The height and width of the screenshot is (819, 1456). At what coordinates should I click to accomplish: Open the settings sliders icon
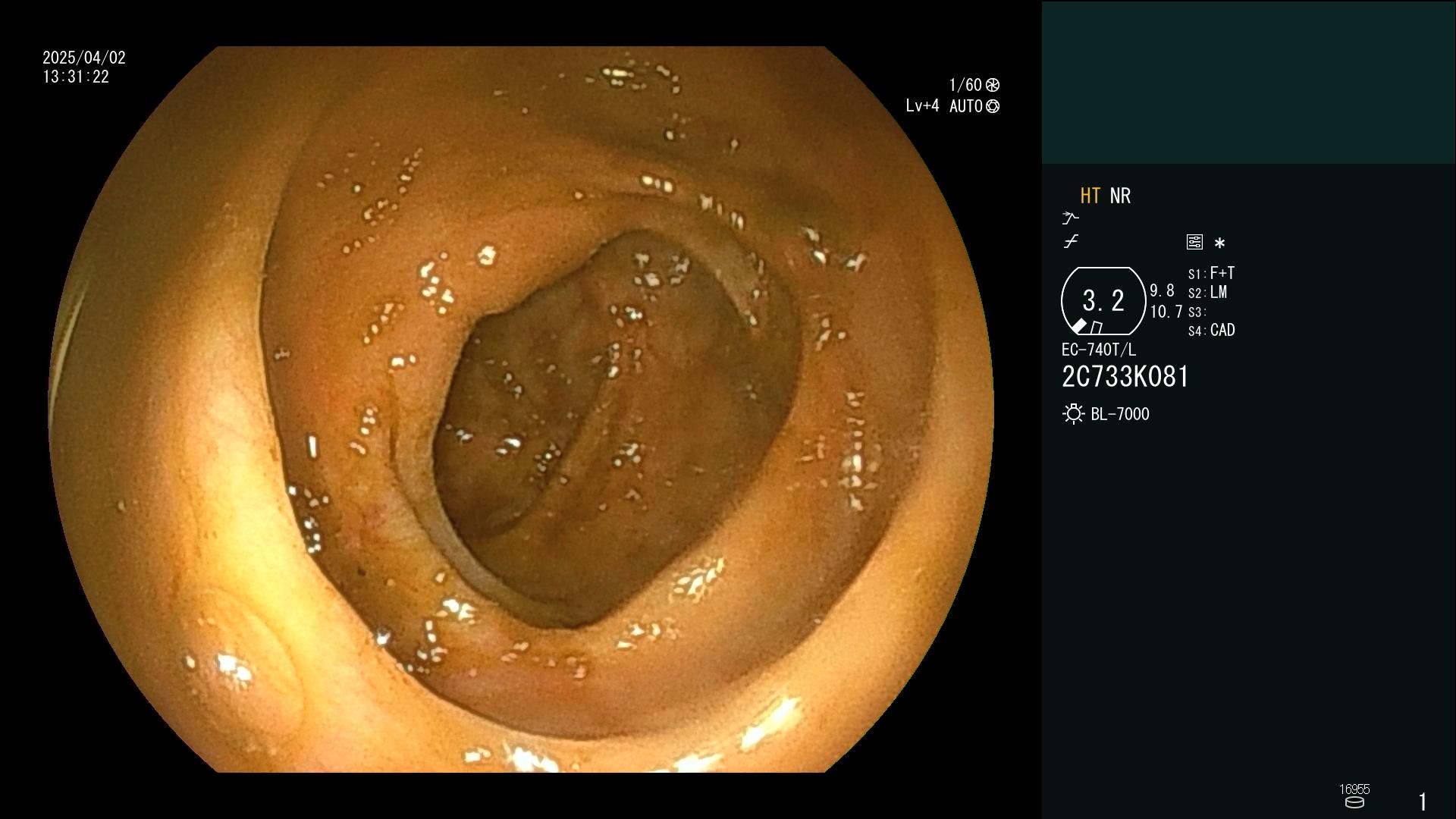pyautogui.click(x=1194, y=242)
